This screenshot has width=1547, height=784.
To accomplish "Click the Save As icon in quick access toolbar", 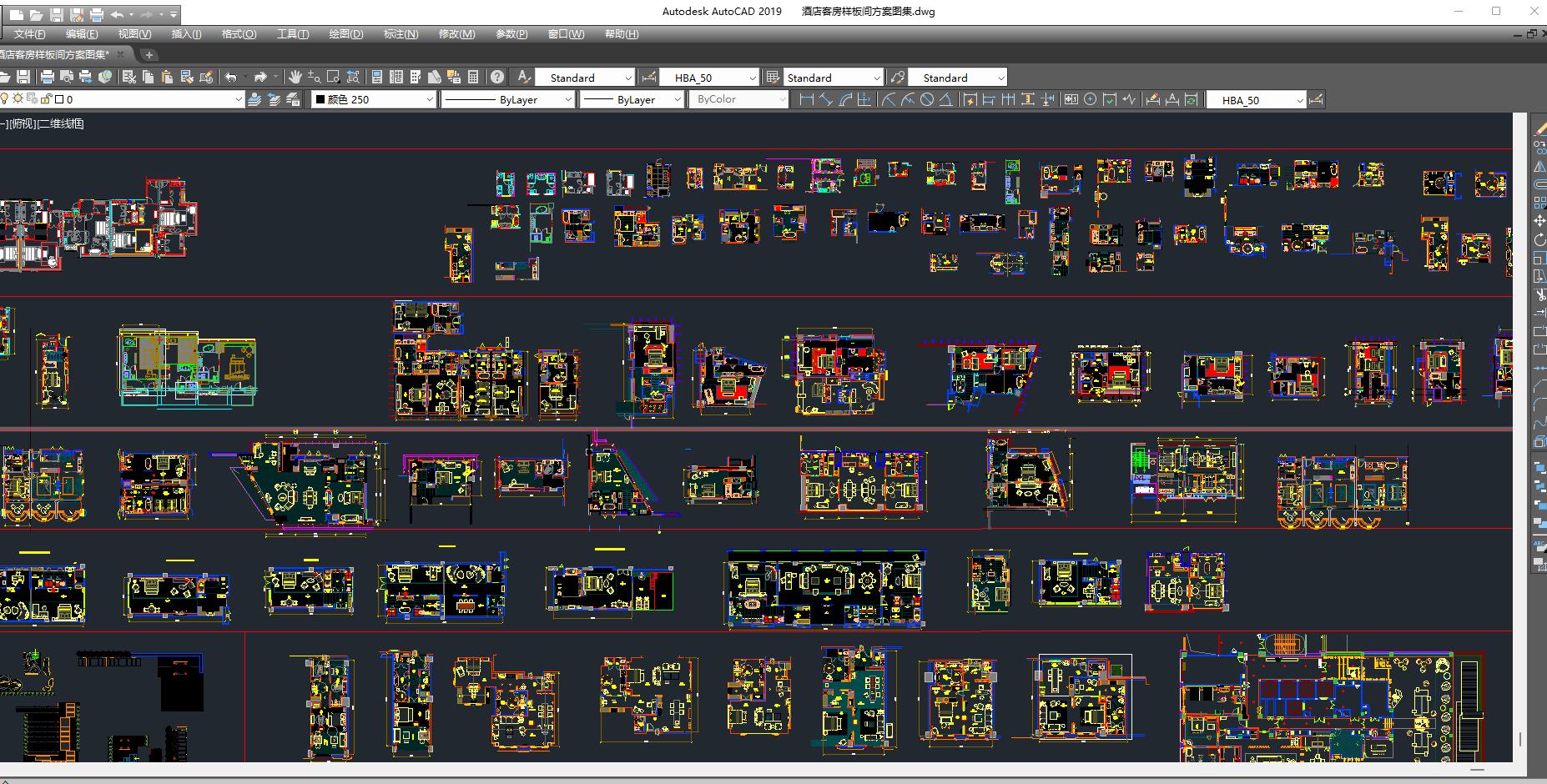I will tap(76, 14).
